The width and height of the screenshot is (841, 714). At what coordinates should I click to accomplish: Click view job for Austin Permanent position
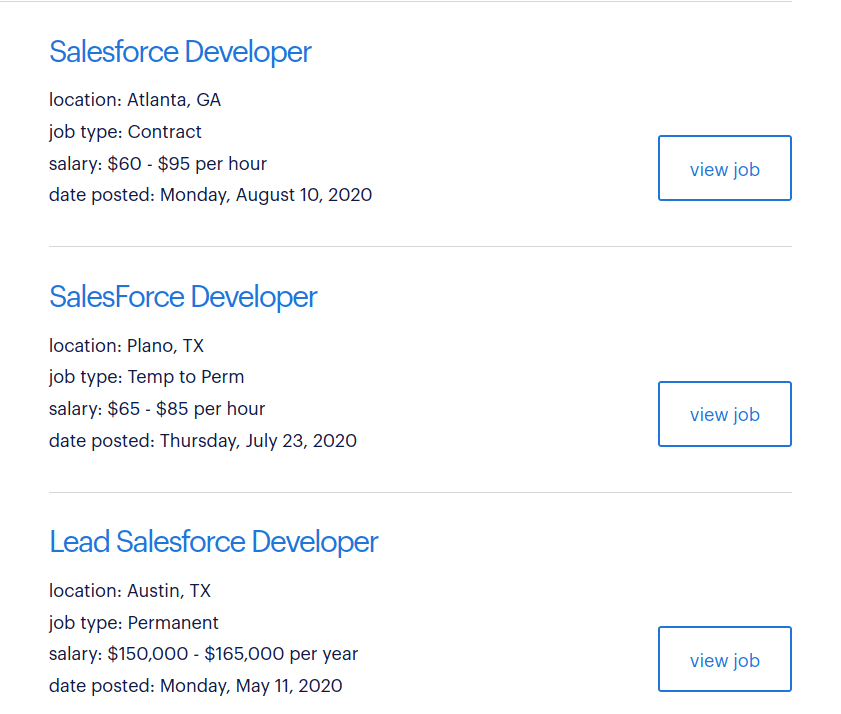(x=725, y=659)
